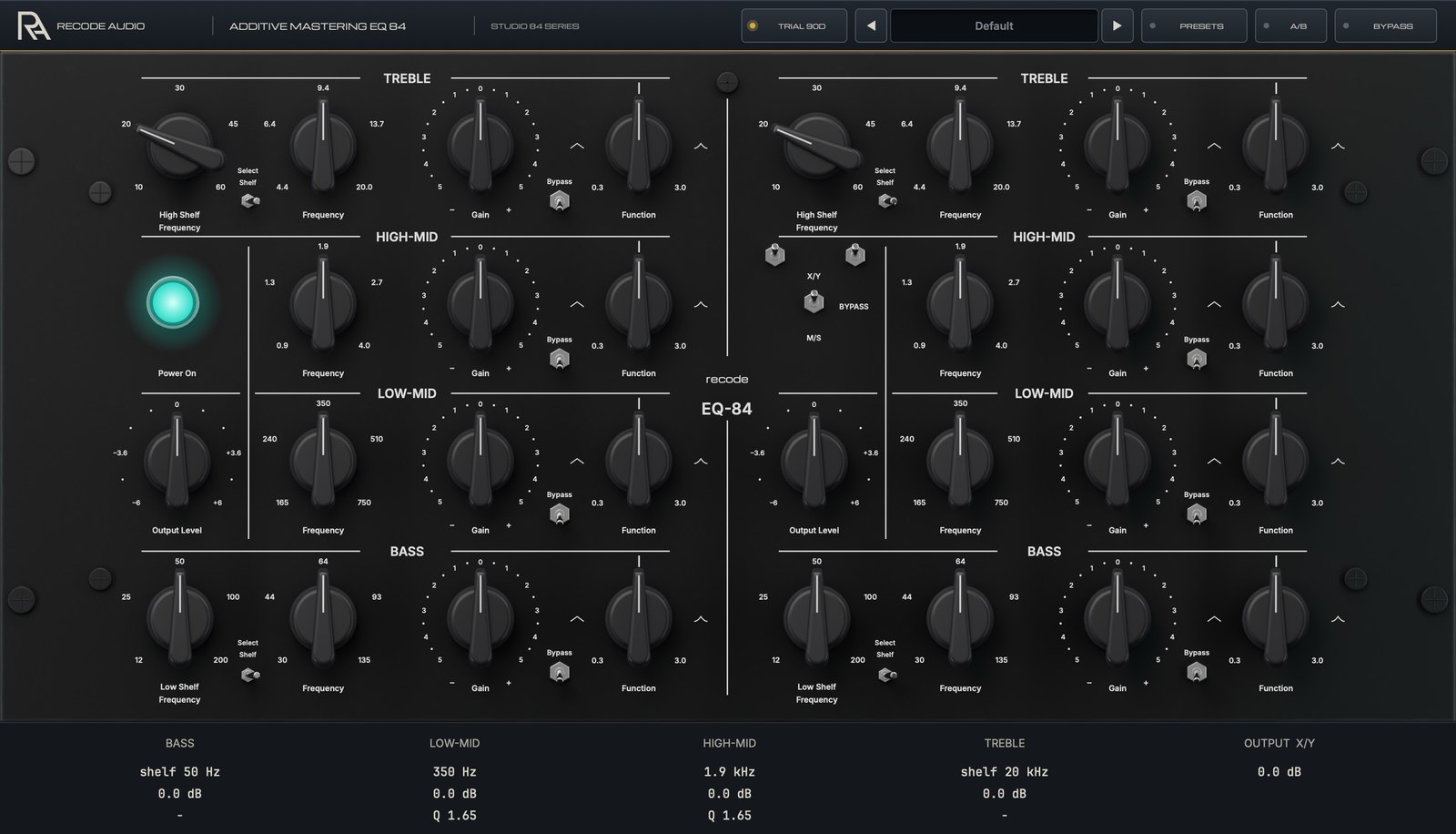The width and height of the screenshot is (1456, 834).
Task: Toggle left High-Mid band Bypass switch
Action: 560,359
